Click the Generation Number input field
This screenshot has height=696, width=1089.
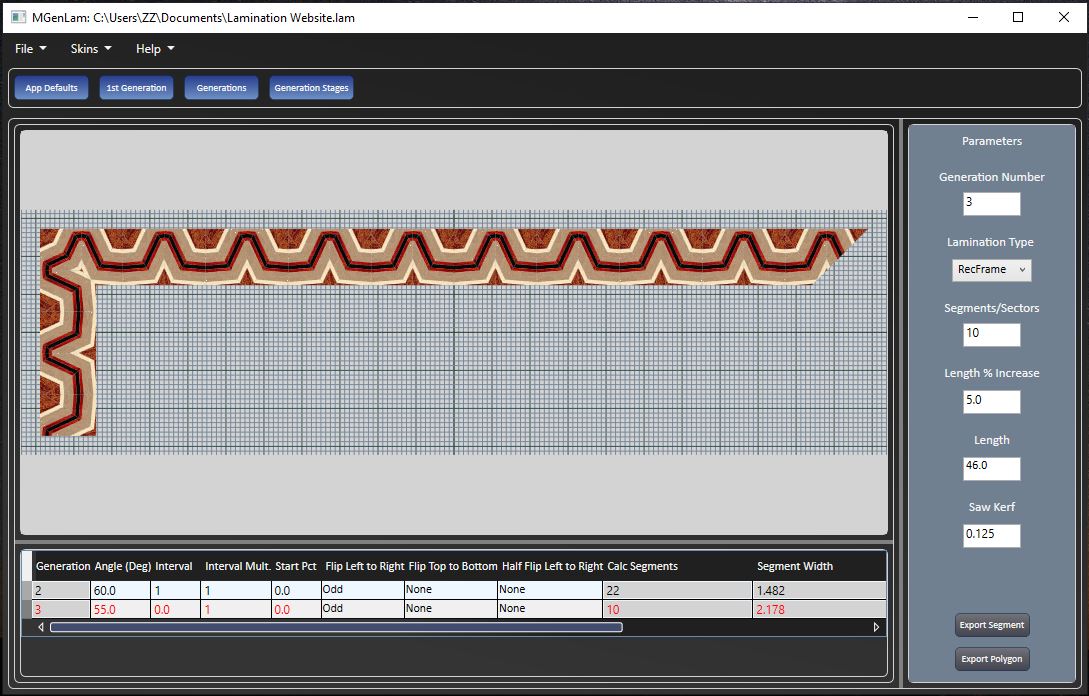click(991, 204)
